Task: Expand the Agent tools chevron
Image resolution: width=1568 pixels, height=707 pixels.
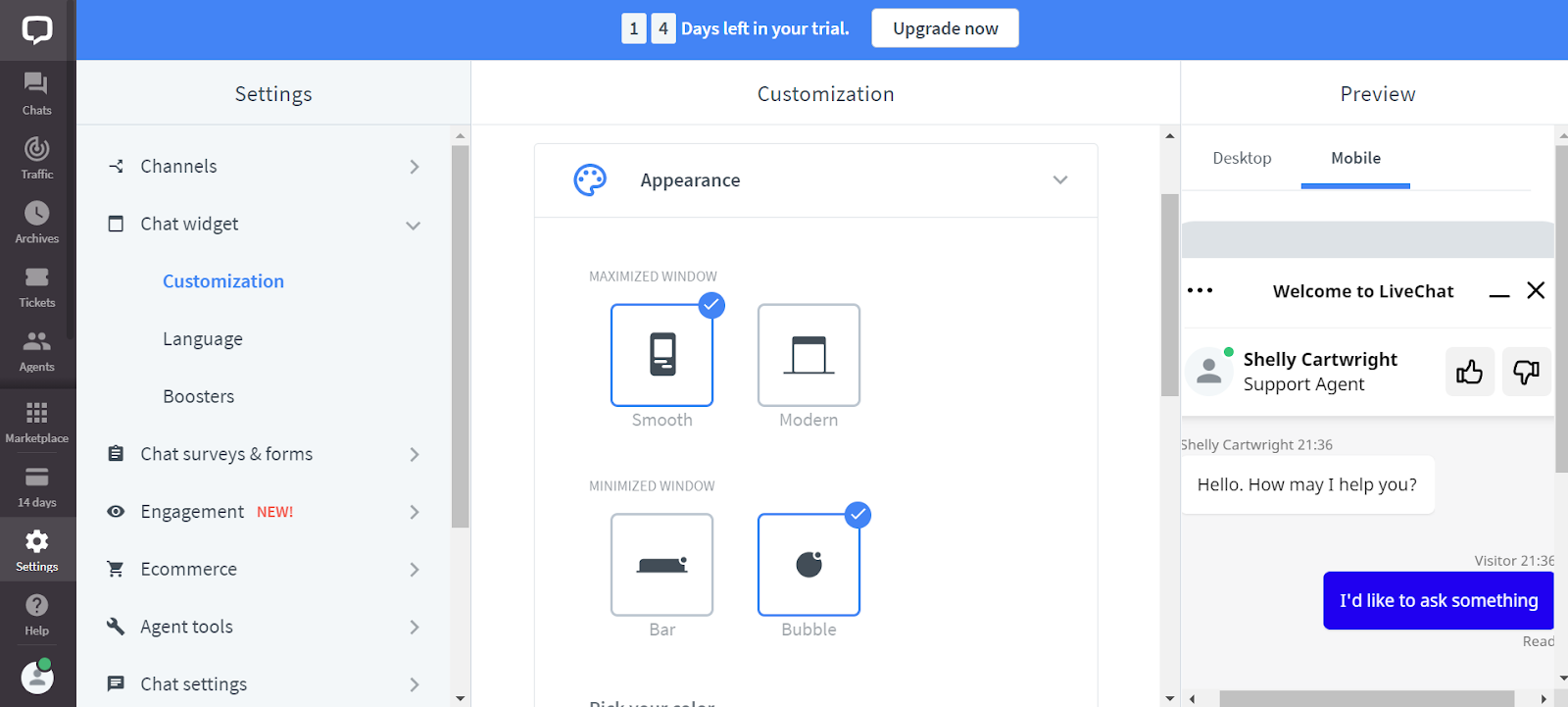Action: coord(415,627)
